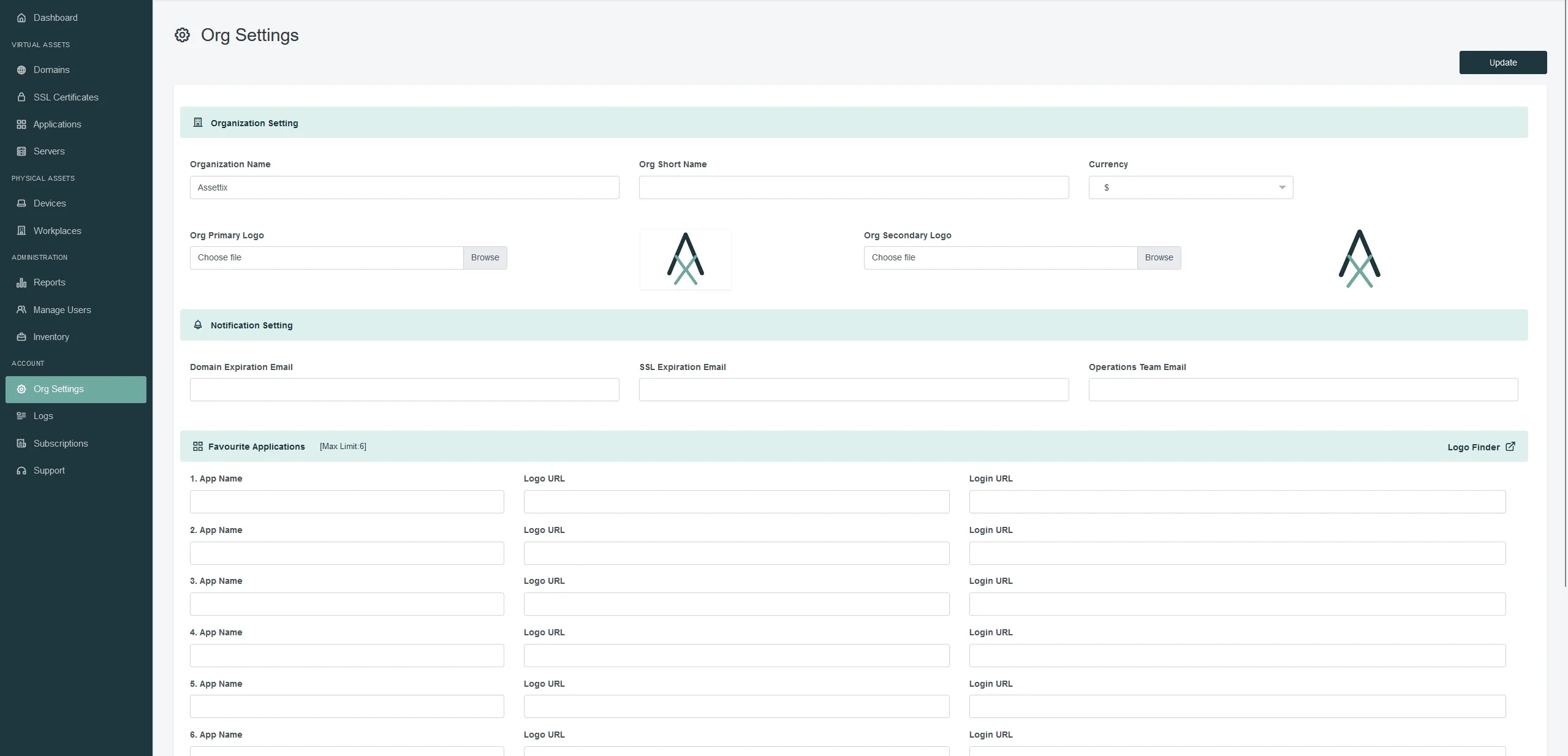Click the SSL Certificates lock icon
Image resolution: width=1568 pixels, height=756 pixels.
point(21,97)
